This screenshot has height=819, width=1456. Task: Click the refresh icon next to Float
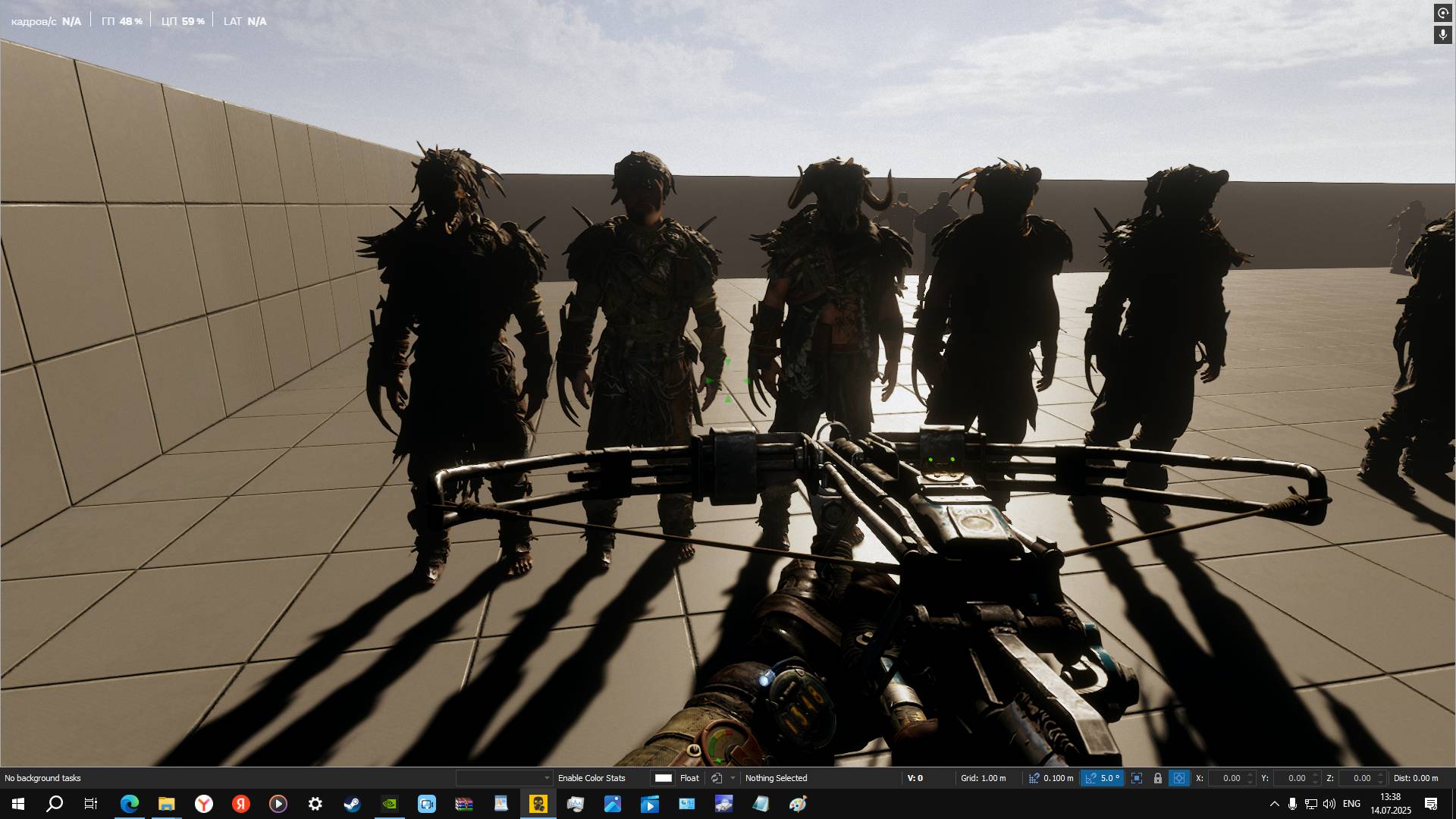point(716,778)
